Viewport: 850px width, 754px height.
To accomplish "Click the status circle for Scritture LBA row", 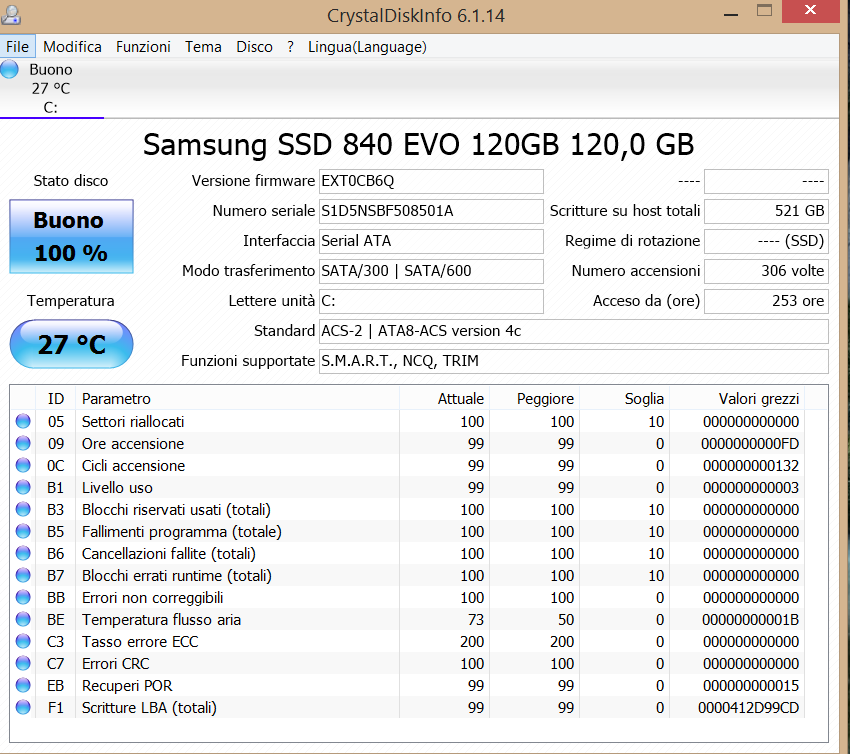I will point(23,707).
